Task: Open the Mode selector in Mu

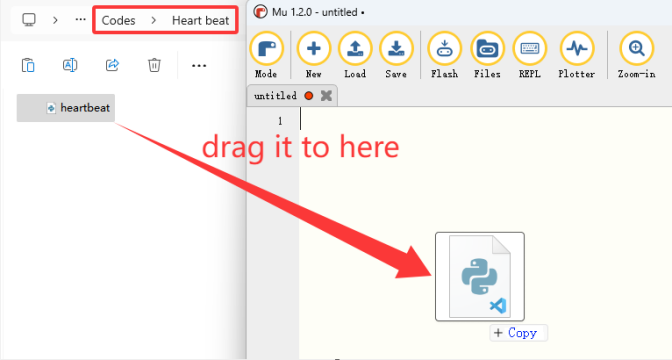Action: [x=266, y=55]
